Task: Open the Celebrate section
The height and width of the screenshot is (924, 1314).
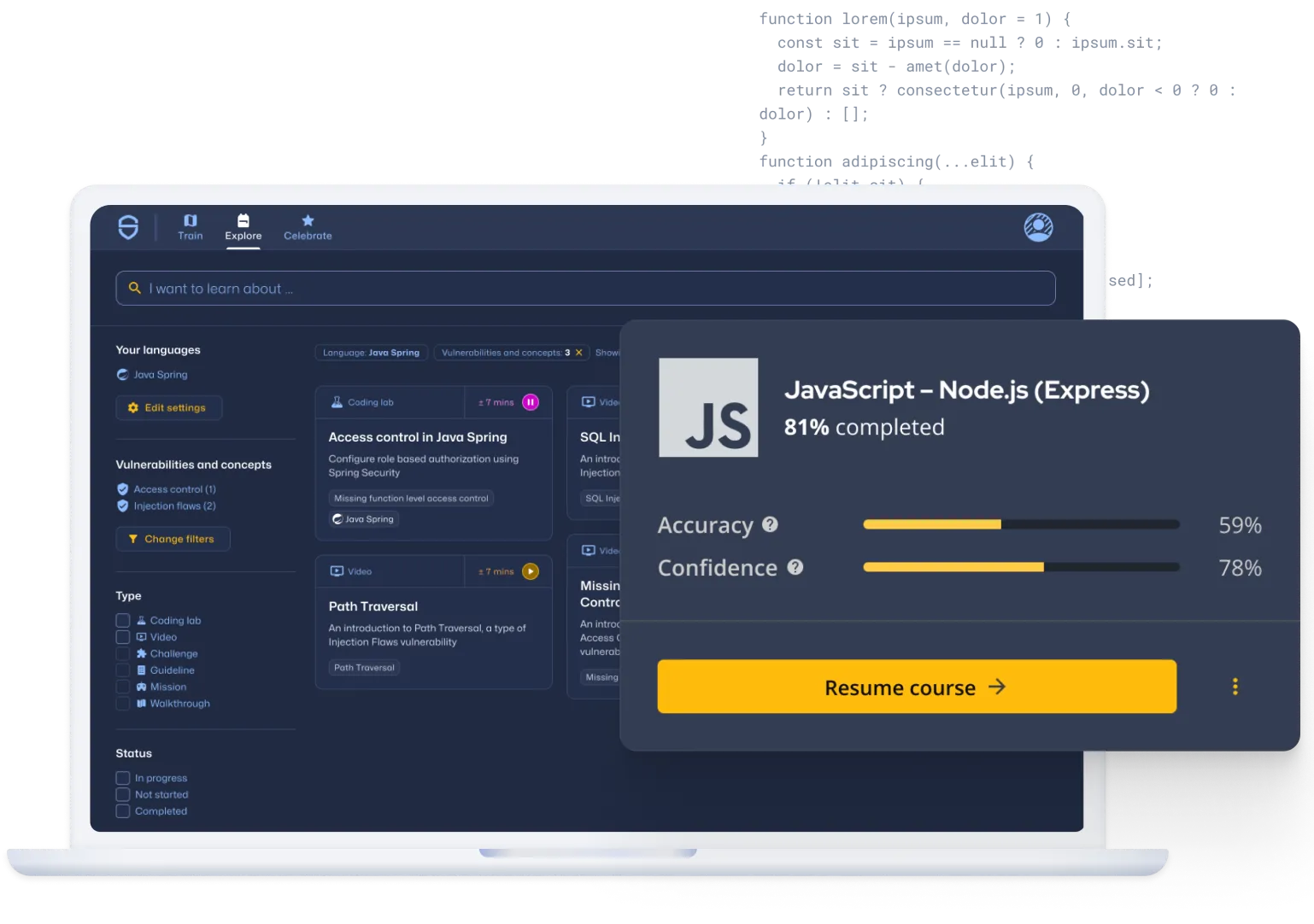Action: tap(307, 228)
